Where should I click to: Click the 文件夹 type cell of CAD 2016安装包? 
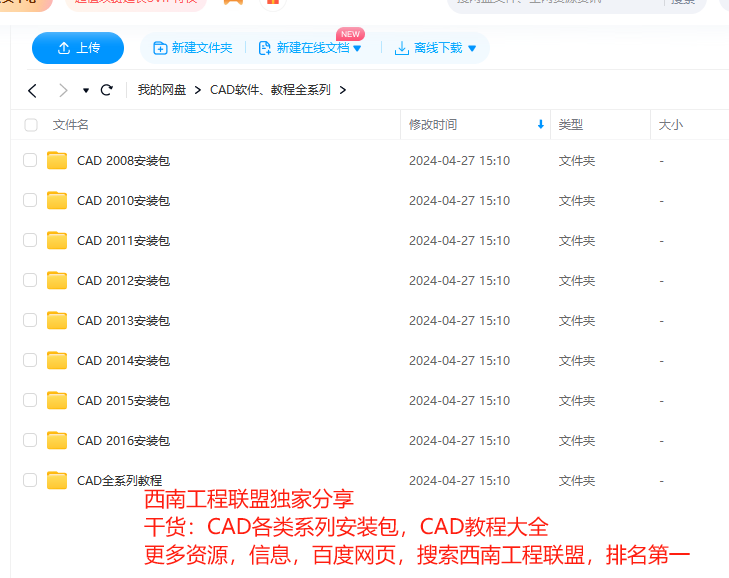point(577,441)
